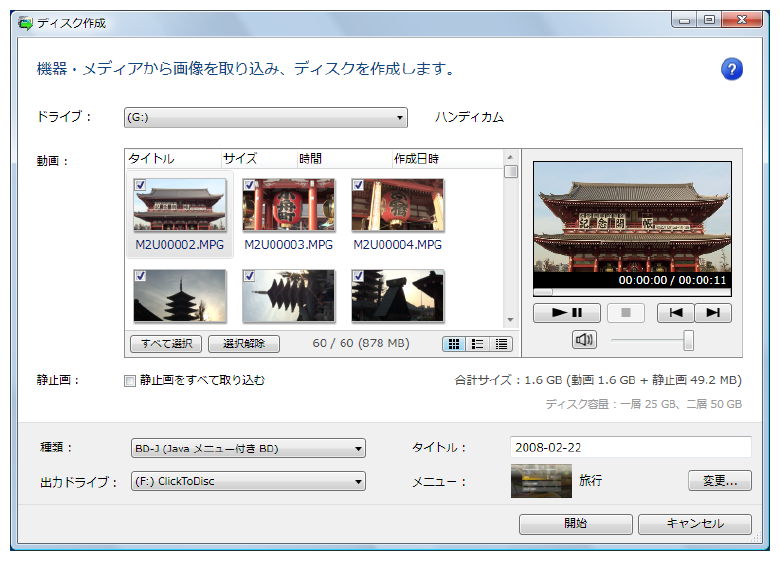Click the blue help question mark icon
Image resolution: width=780 pixels, height=561 pixels.
[731, 69]
